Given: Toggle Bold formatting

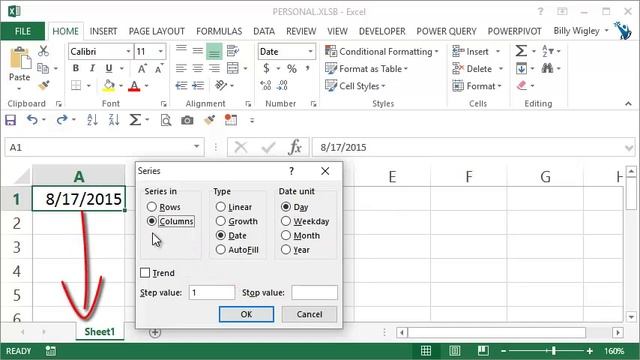Looking at the screenshot, I should (x=76, y=69).
